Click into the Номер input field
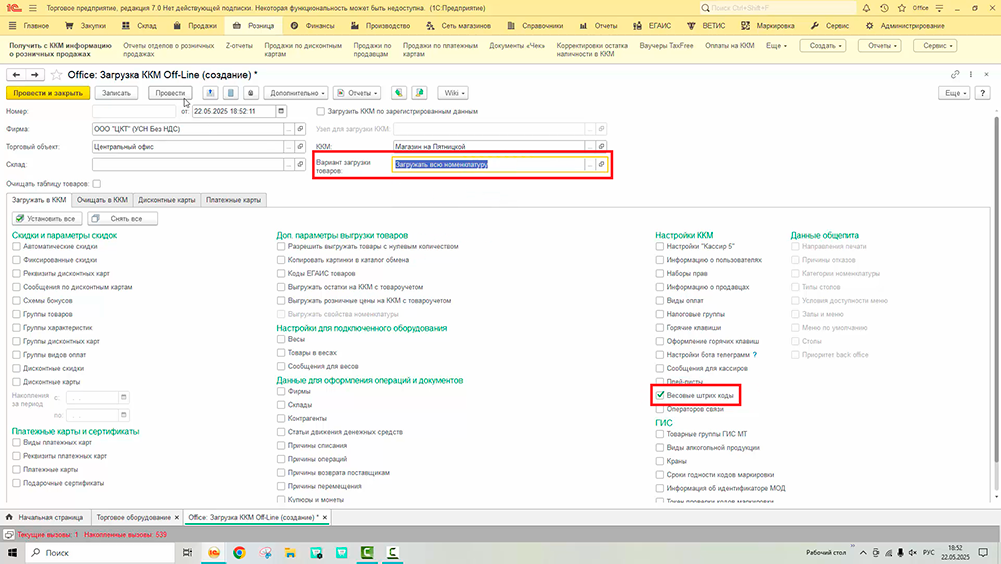 [x=132, y=111]
